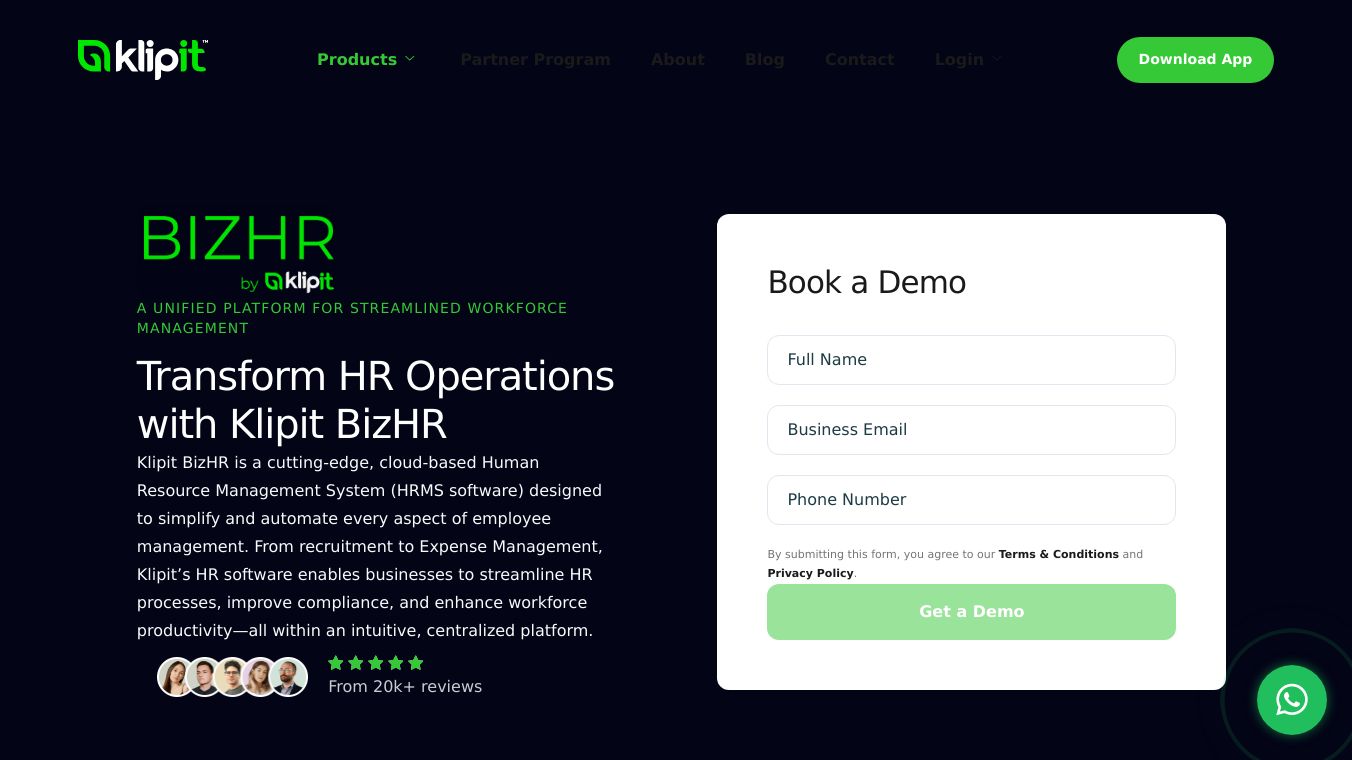This screenshot has width=1352, height=760.
Task: Click the "A UNIFIED PLATFORM FOR STREAMLINED WORKFORCE MANAGEMENT" tagline
Action: pyautogui.click(x=352, y=318)
